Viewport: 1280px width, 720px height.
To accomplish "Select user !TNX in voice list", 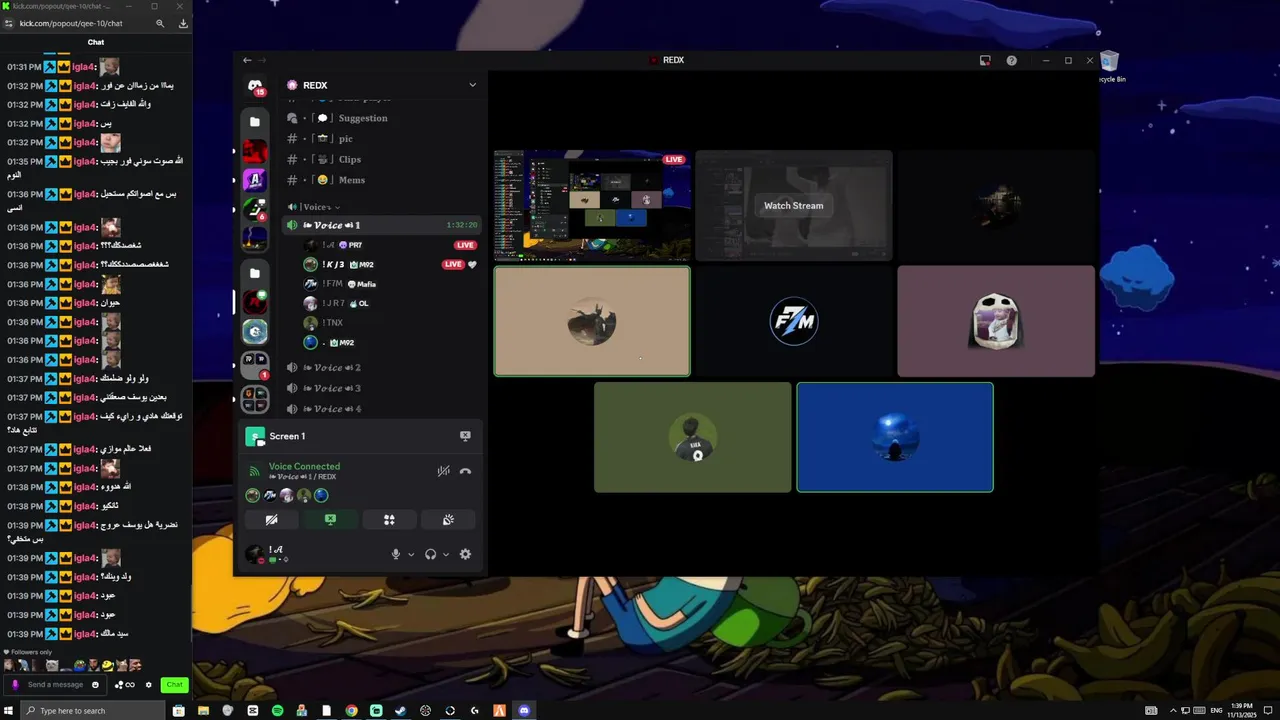I will [390, 323].
